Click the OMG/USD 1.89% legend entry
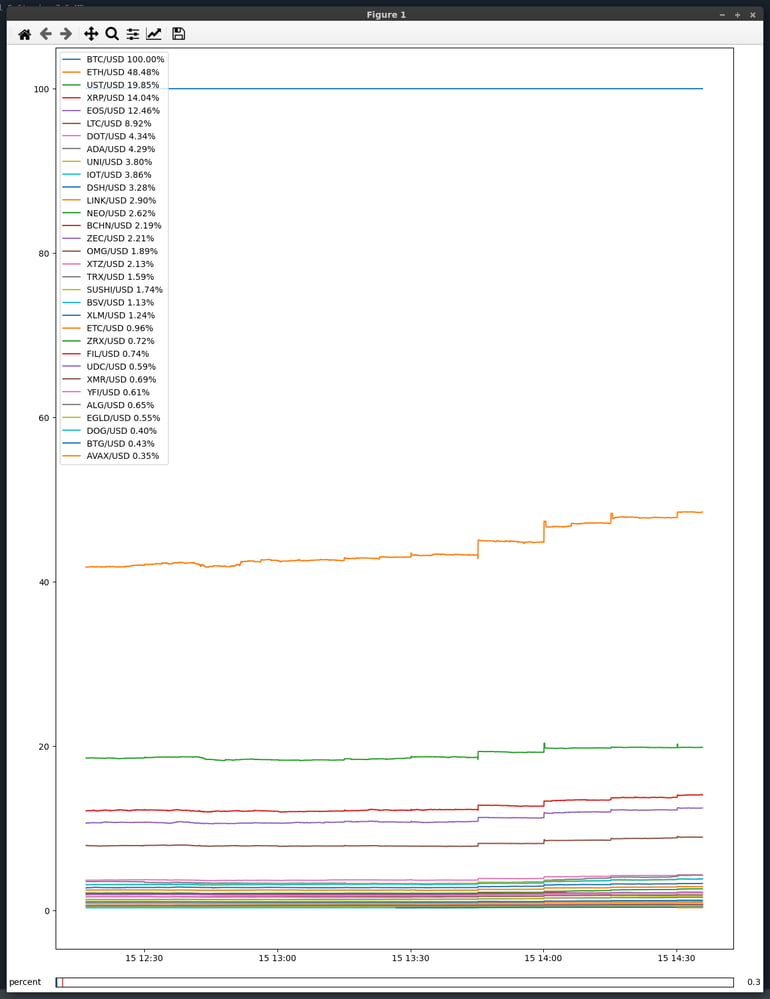770x999 pixels. pos(110,251)
